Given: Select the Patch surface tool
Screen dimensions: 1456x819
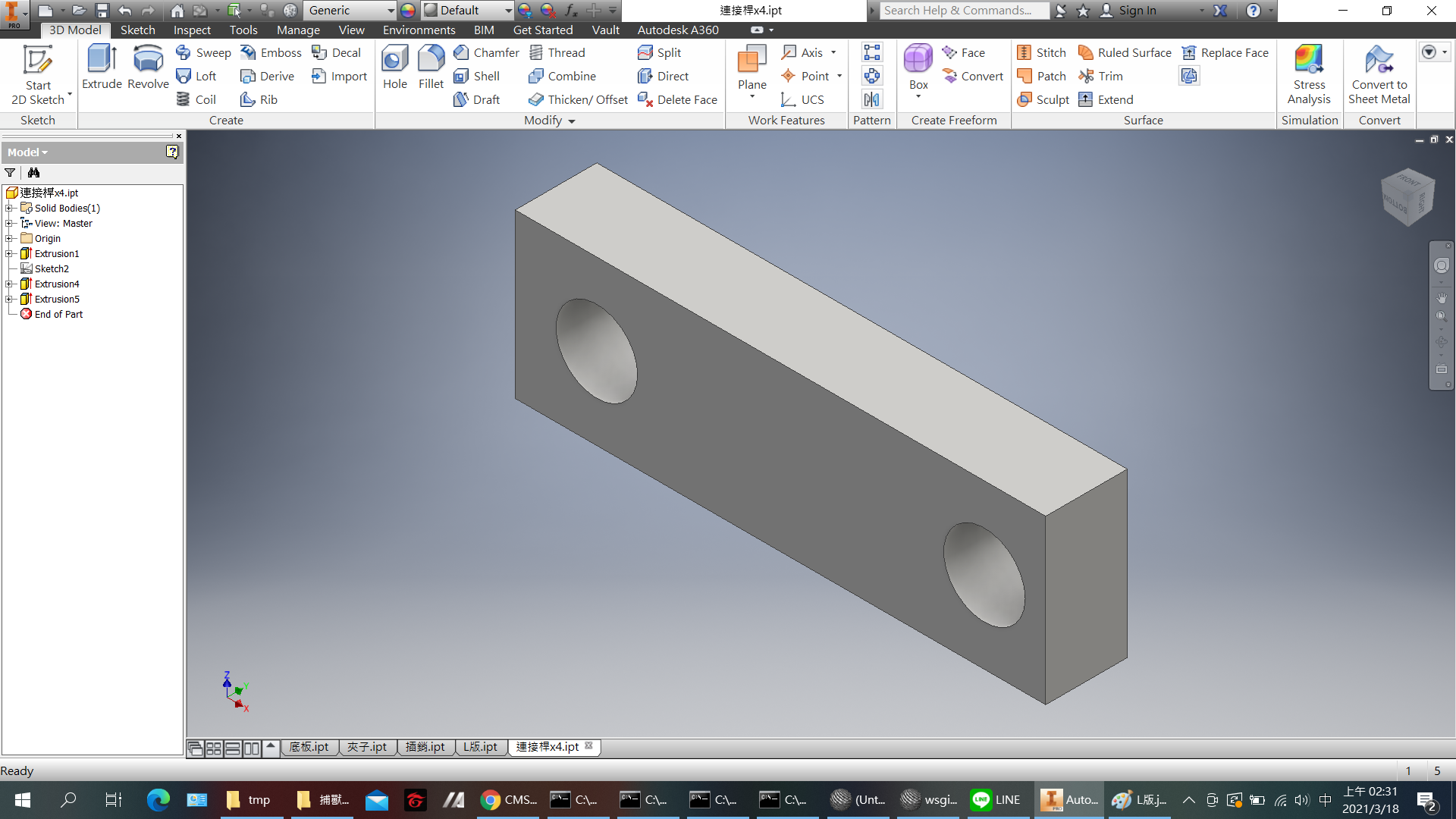Looking at the screenshot, I should point(1041,76).
